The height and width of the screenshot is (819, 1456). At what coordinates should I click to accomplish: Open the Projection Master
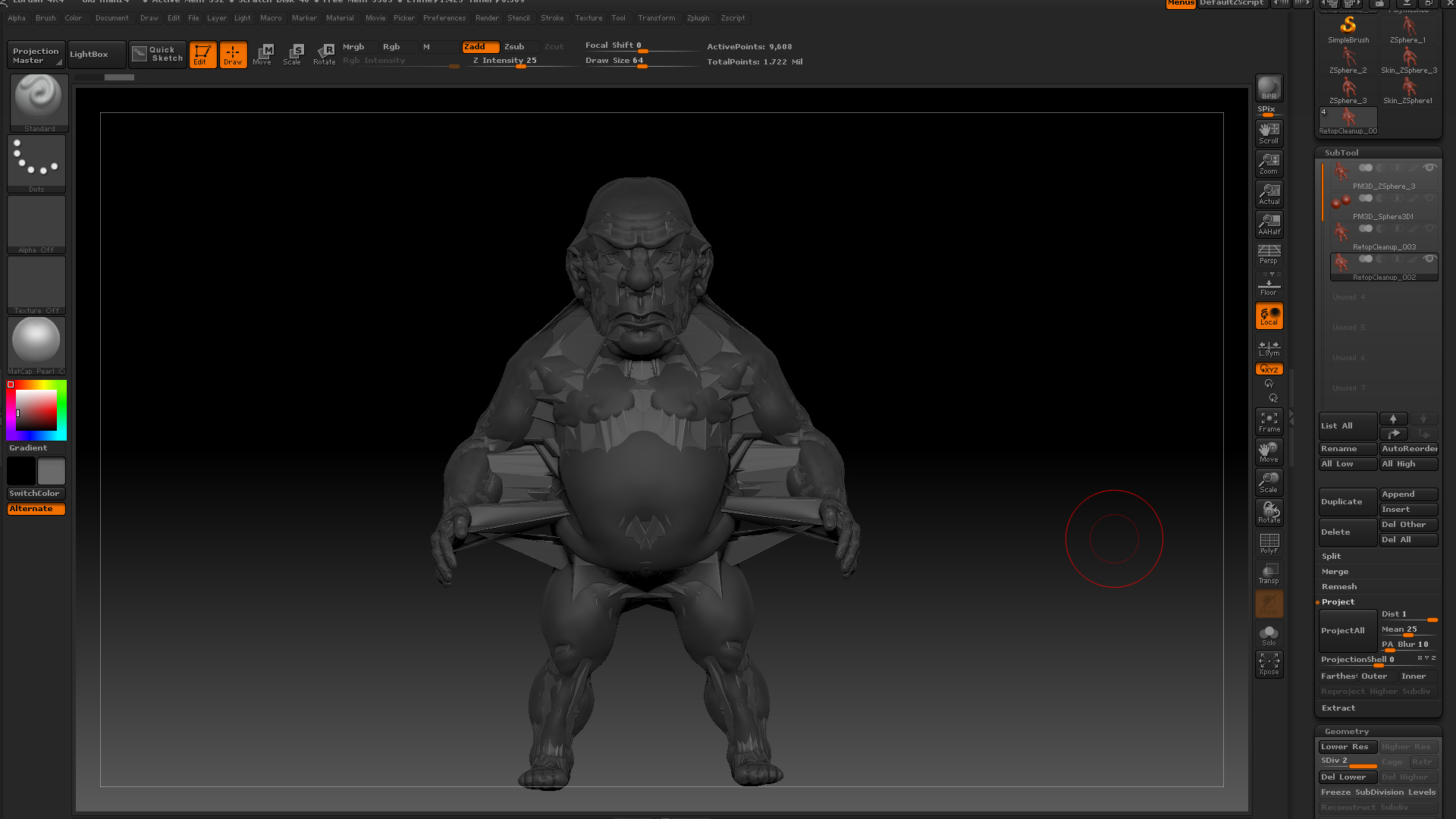tap(36, 55)
